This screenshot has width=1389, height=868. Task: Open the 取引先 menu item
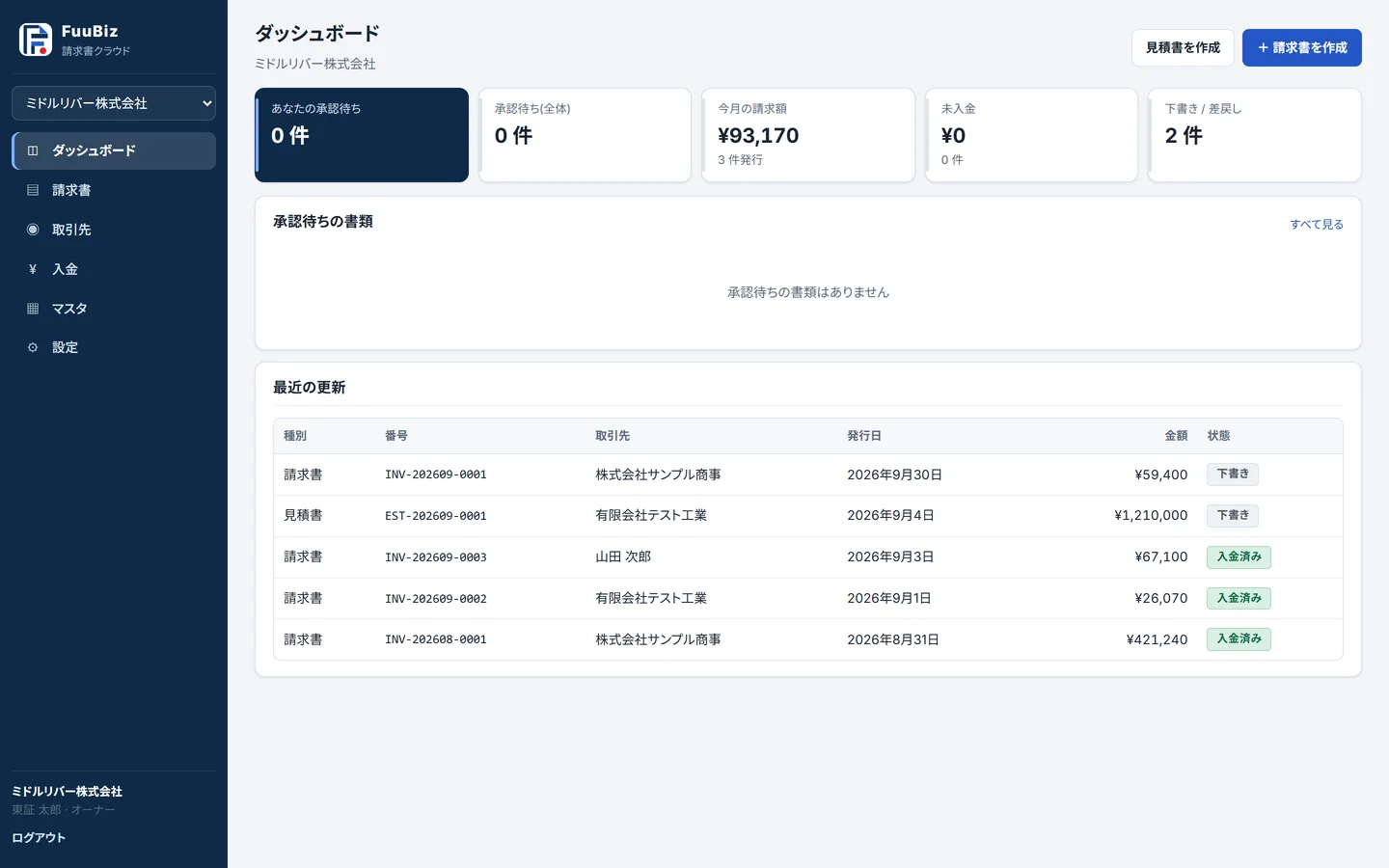click(114, 230)
